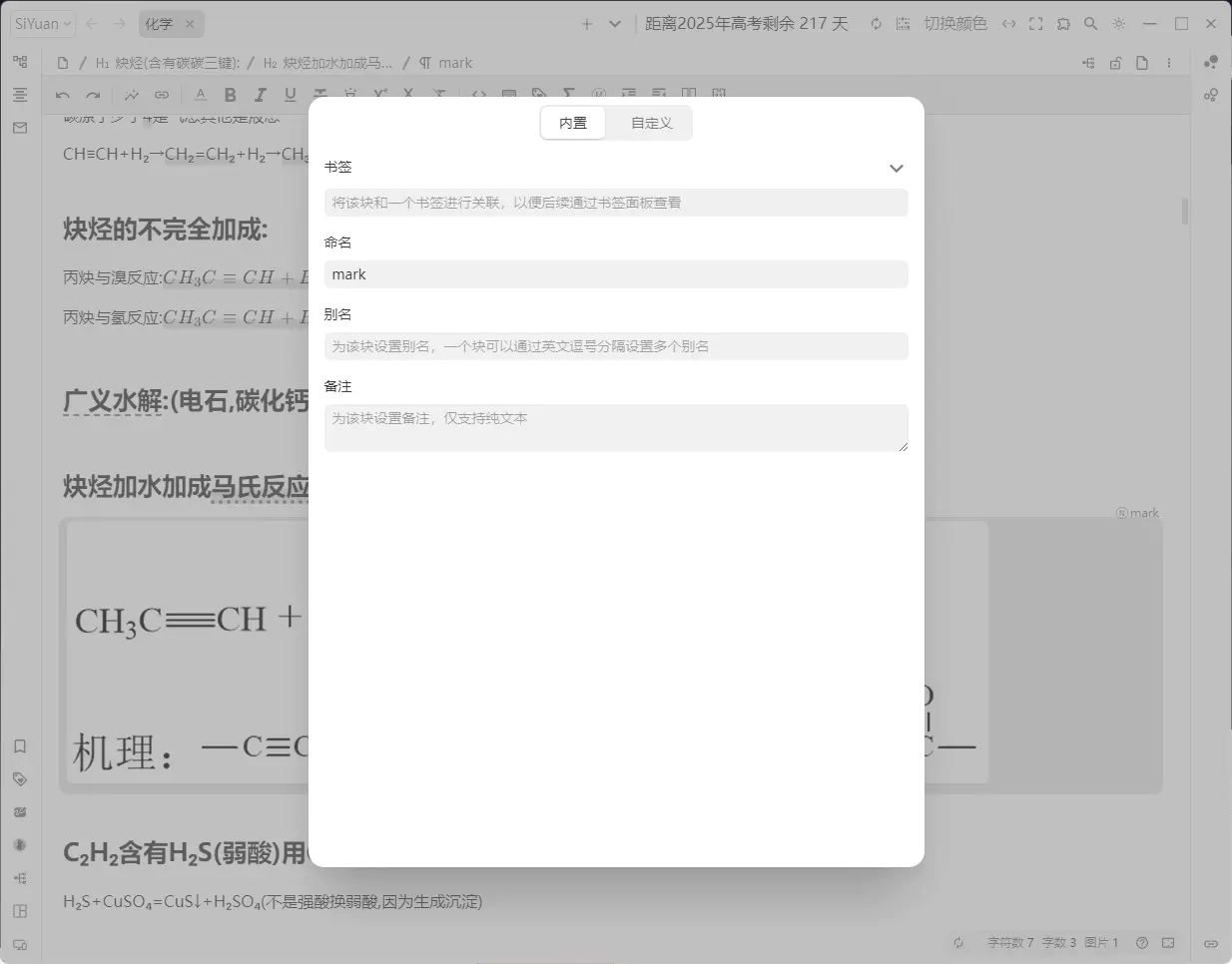Image resolution: width=1232 pixels, height=964 pixels.
Task: Toggle the light/dark appearance mode icon
Action: click(1118, 24)
